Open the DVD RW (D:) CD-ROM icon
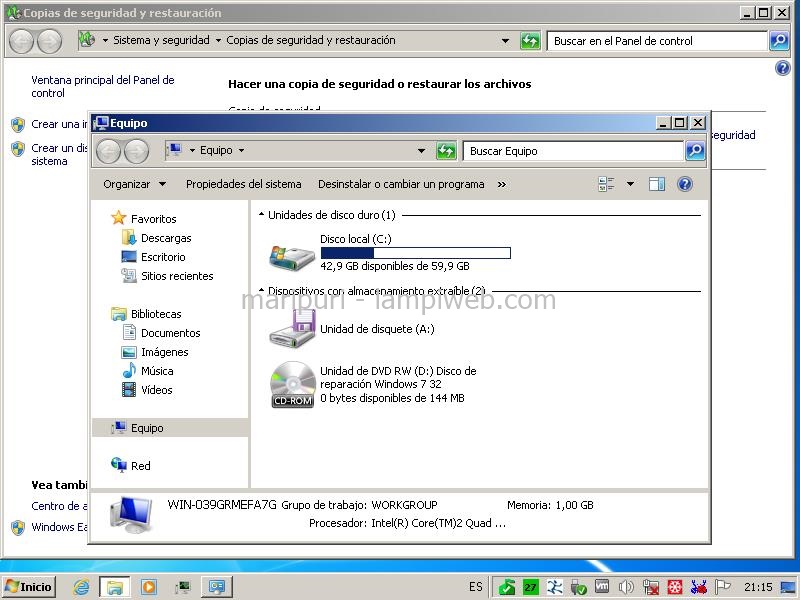The image size is (800, 600). point(293,385)
